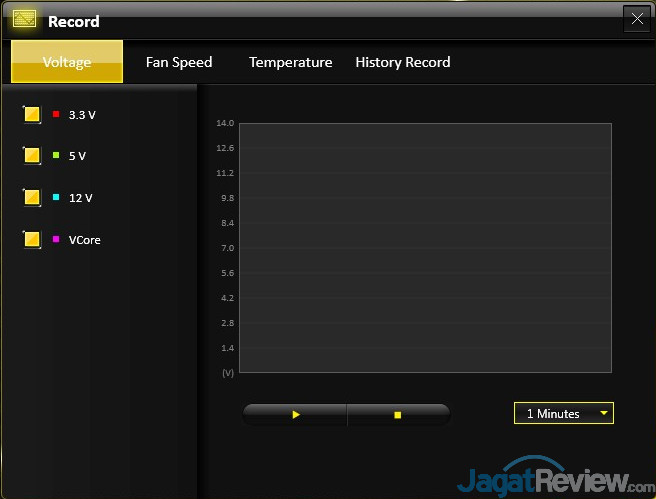Click the magenta VCore color swatch
The image size is (656, 499).
tap(56, 239)
